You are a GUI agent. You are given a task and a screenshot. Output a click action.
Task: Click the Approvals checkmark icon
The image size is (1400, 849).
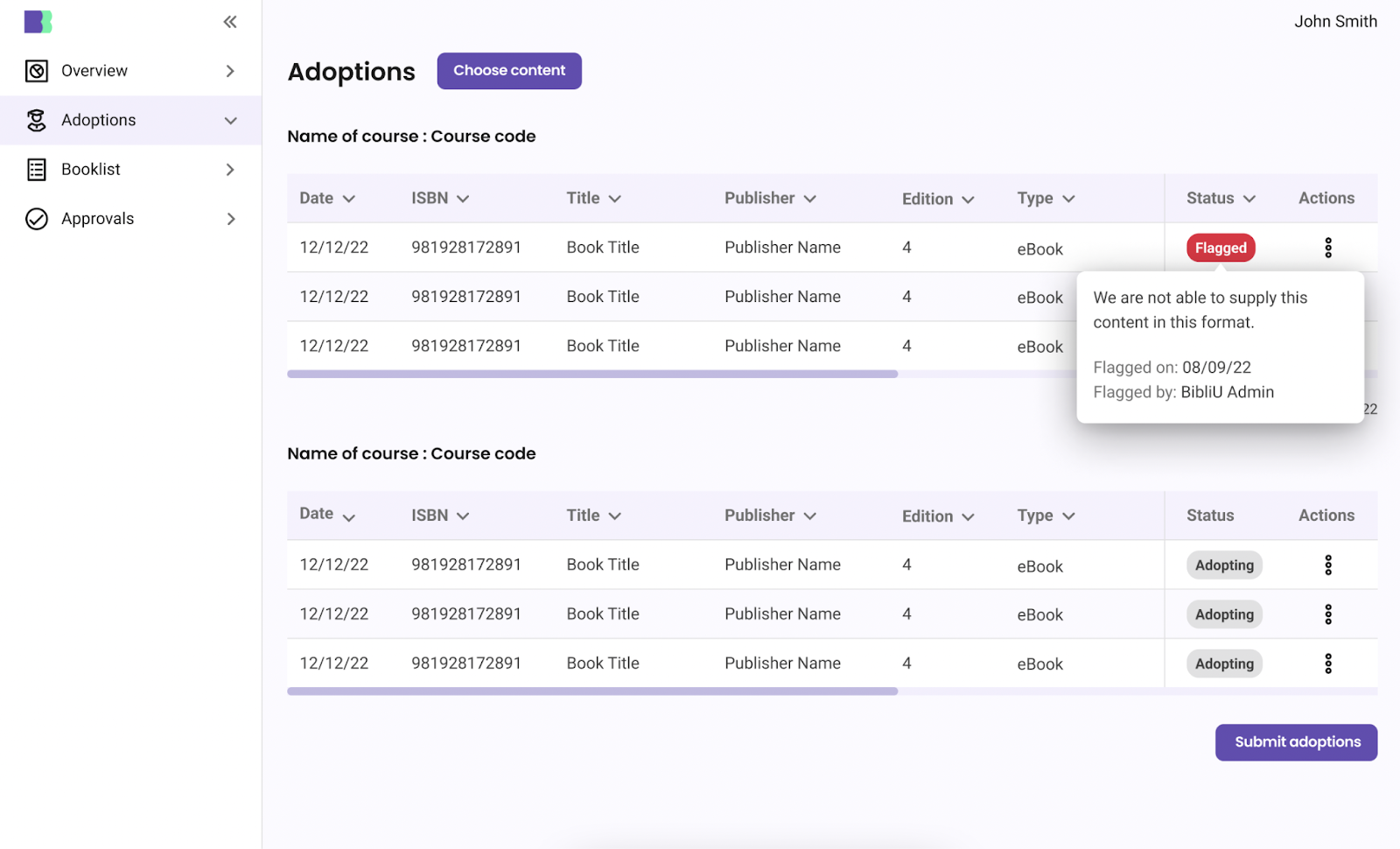click(37, 219)
